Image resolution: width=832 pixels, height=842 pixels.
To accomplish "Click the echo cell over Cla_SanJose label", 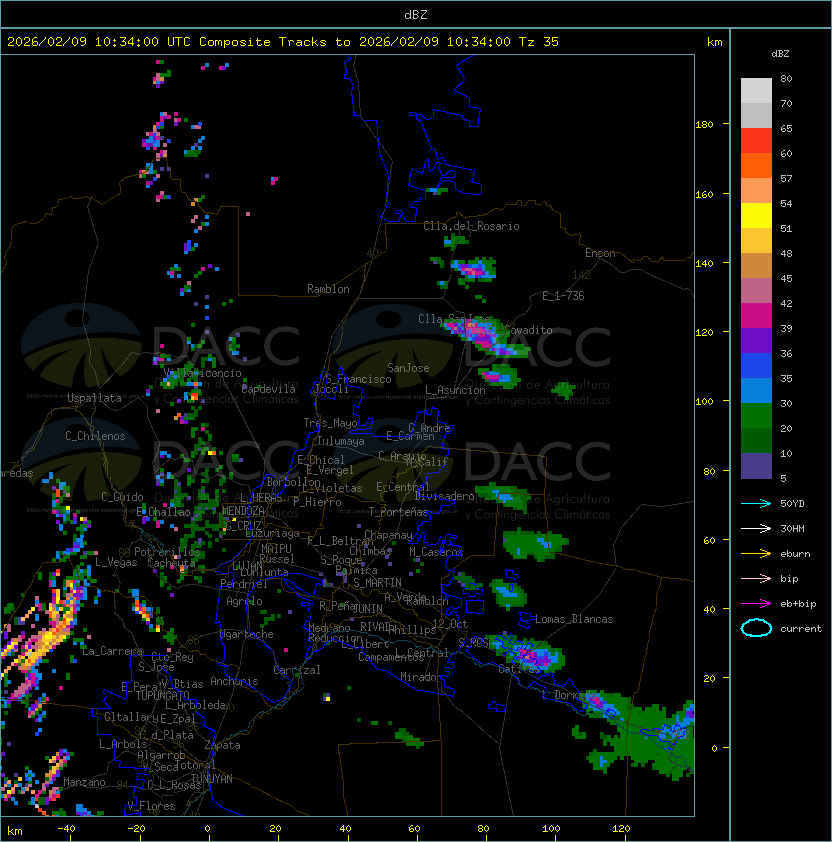I will [x=486, y=337].
